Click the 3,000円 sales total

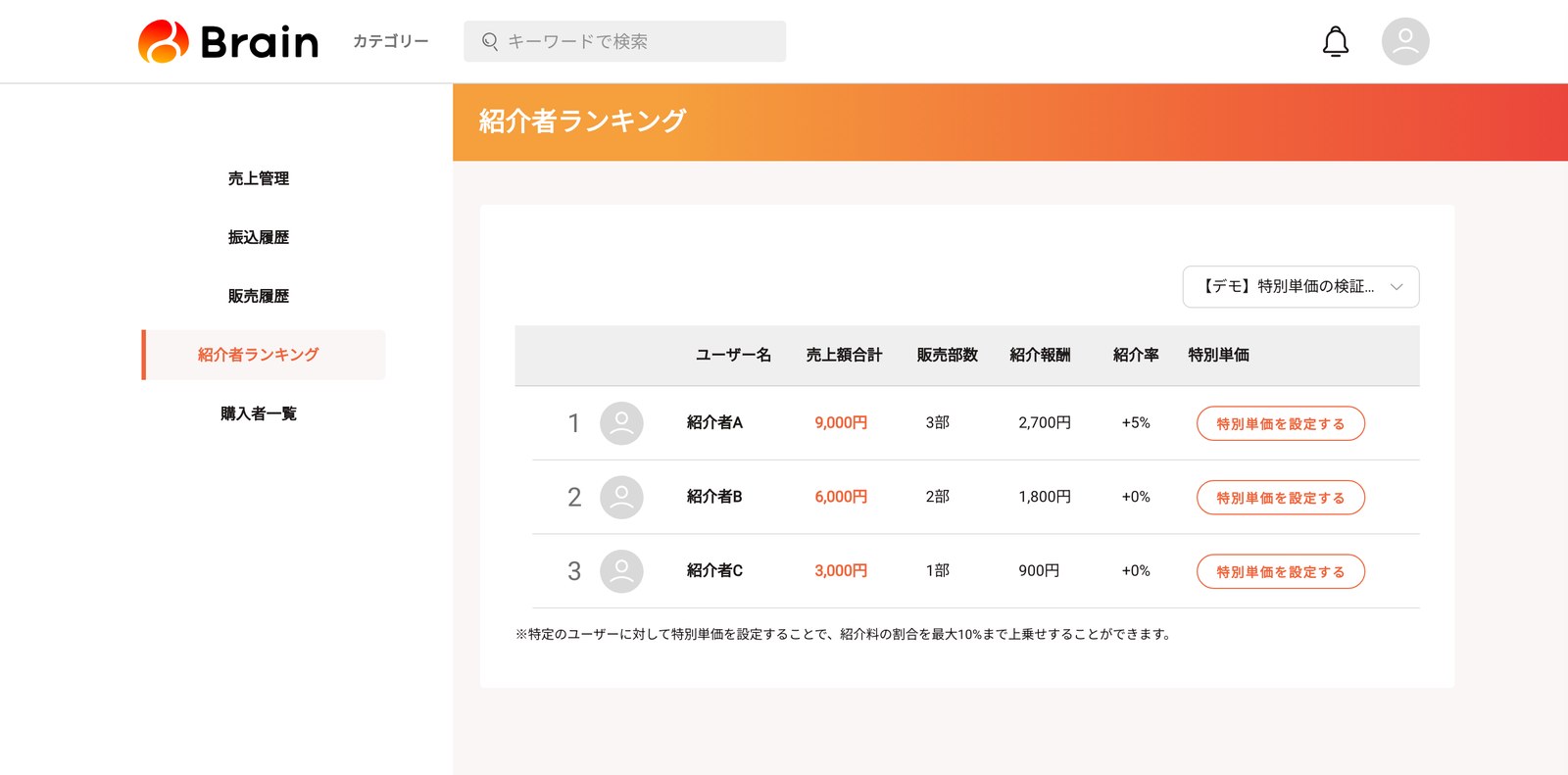841,570
